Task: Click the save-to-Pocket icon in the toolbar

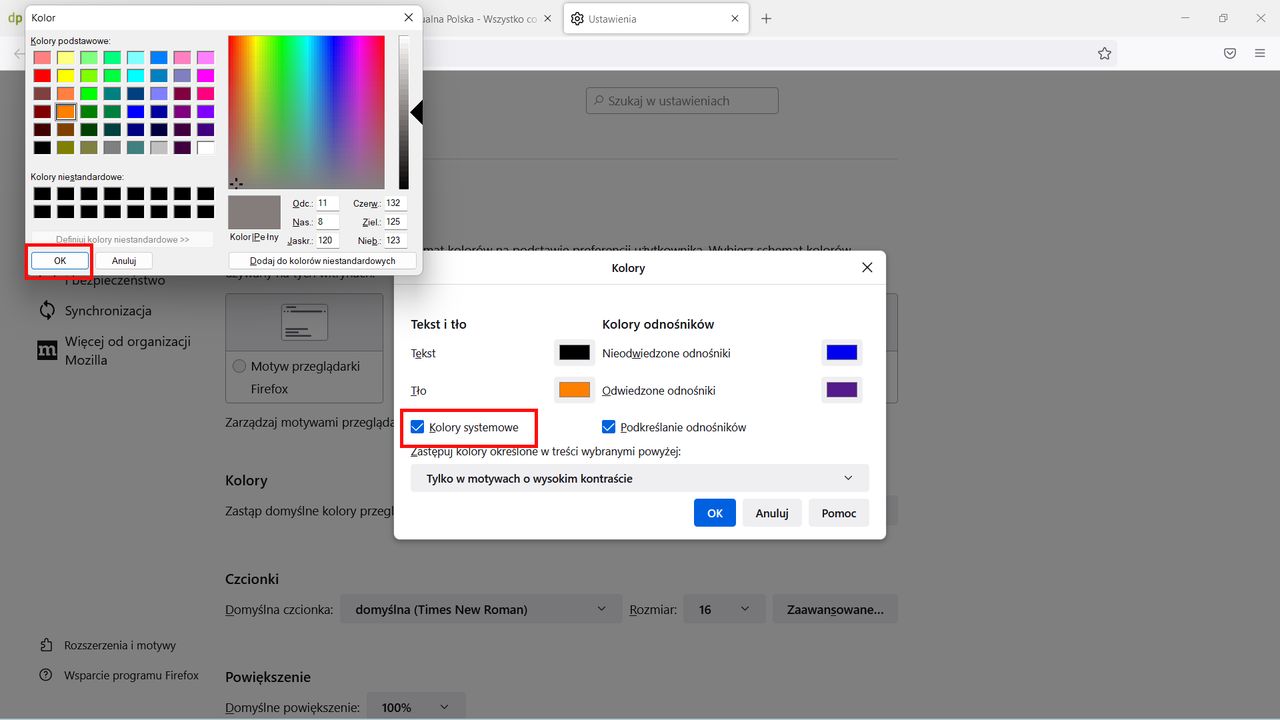Action: coord(1229,53)
